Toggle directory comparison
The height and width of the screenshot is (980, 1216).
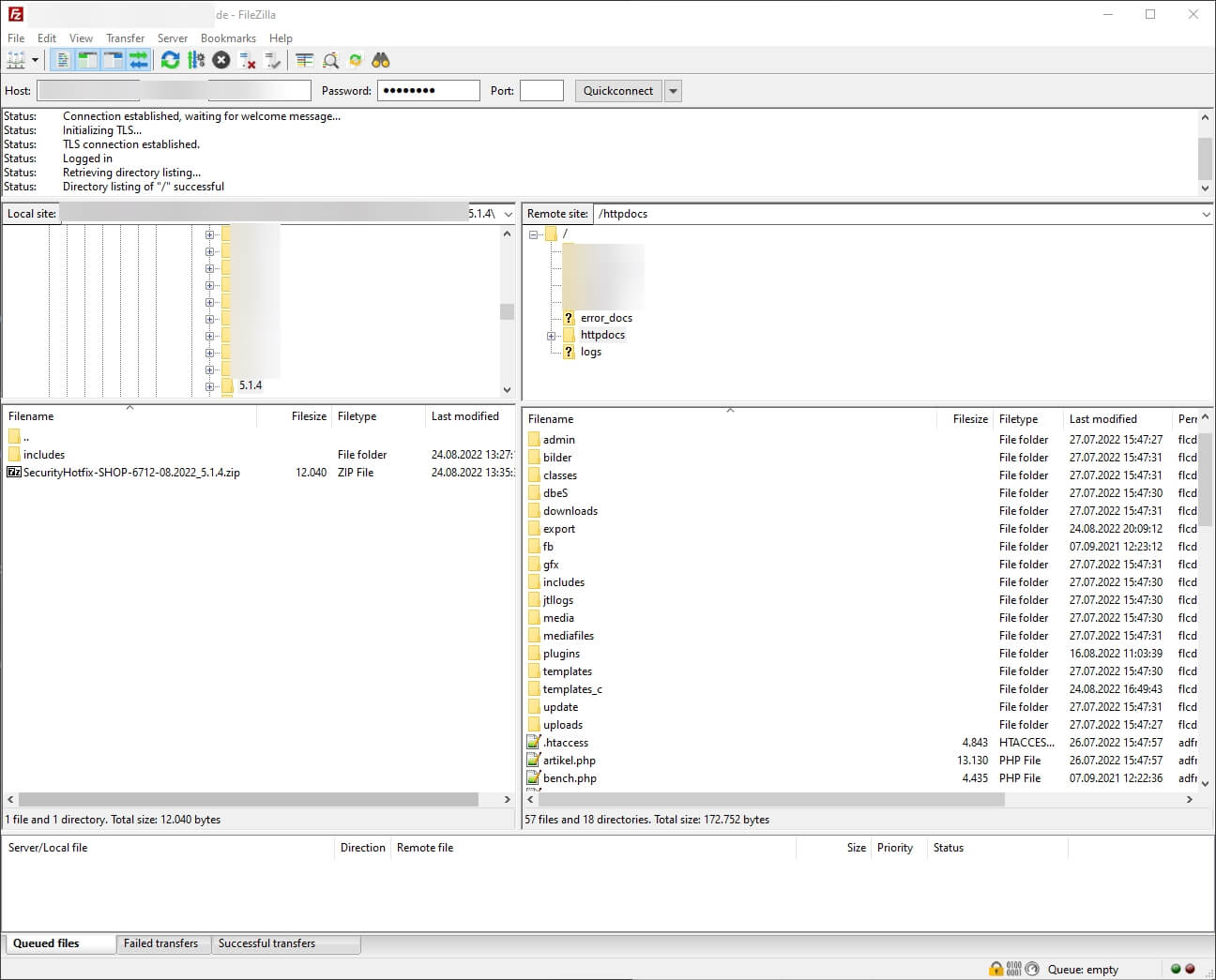coord(330,60)
